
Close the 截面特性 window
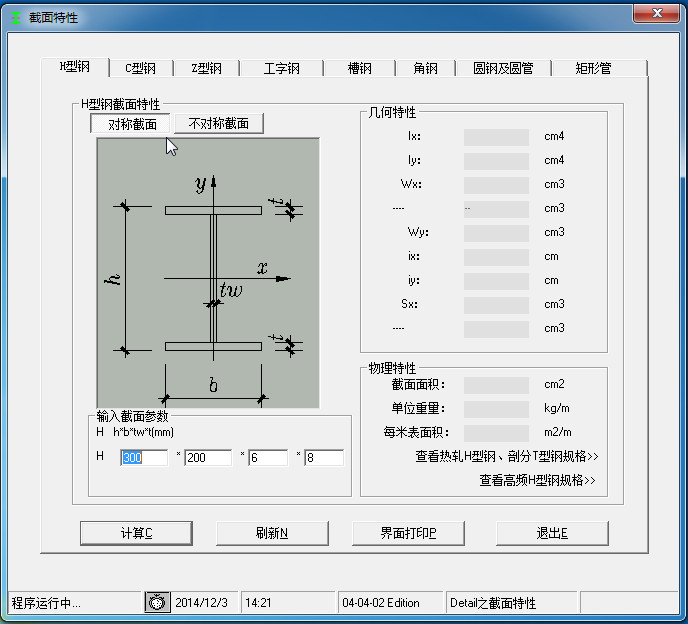[656, 14]
